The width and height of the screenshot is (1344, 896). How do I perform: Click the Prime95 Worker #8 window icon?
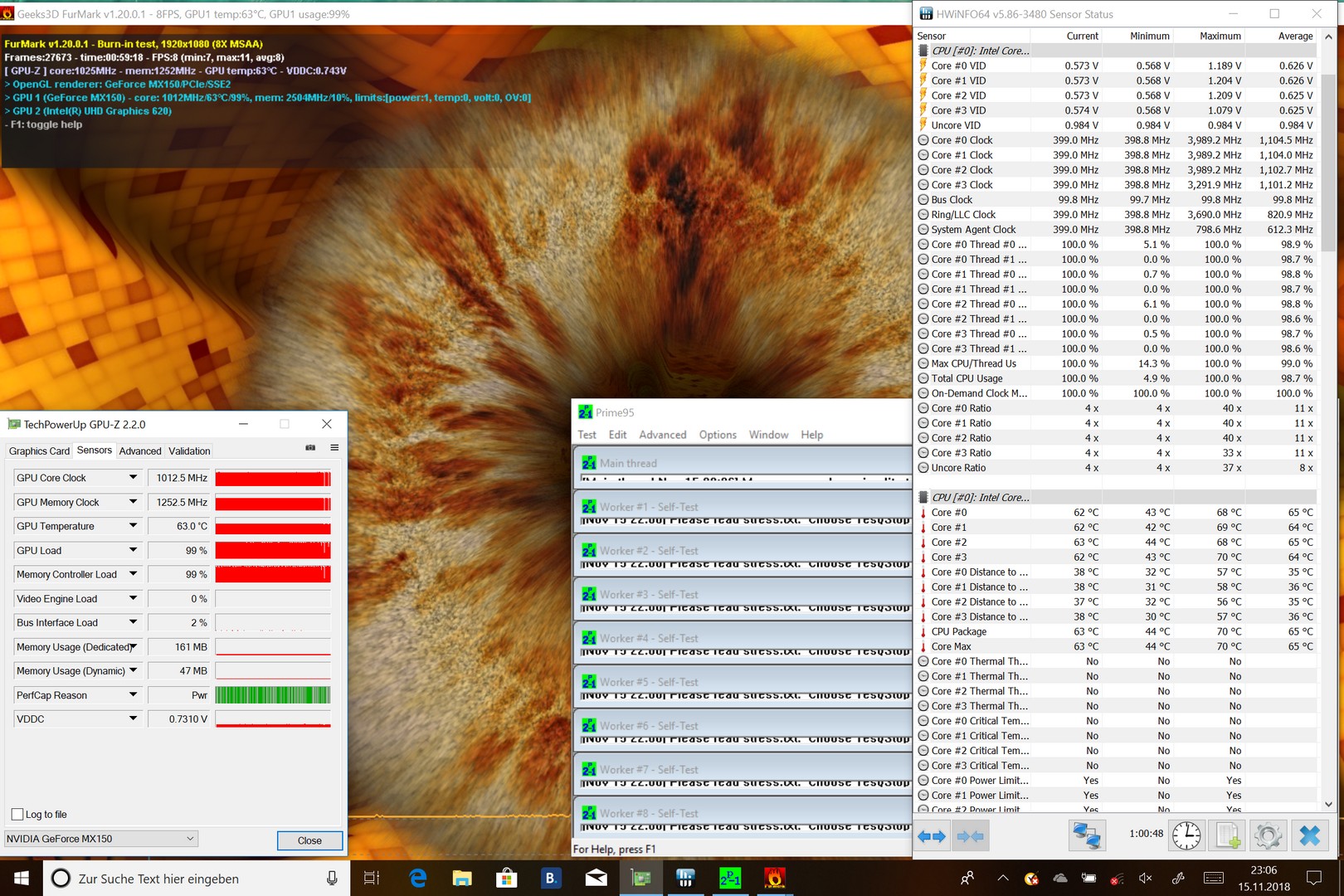tap(589, 813)
